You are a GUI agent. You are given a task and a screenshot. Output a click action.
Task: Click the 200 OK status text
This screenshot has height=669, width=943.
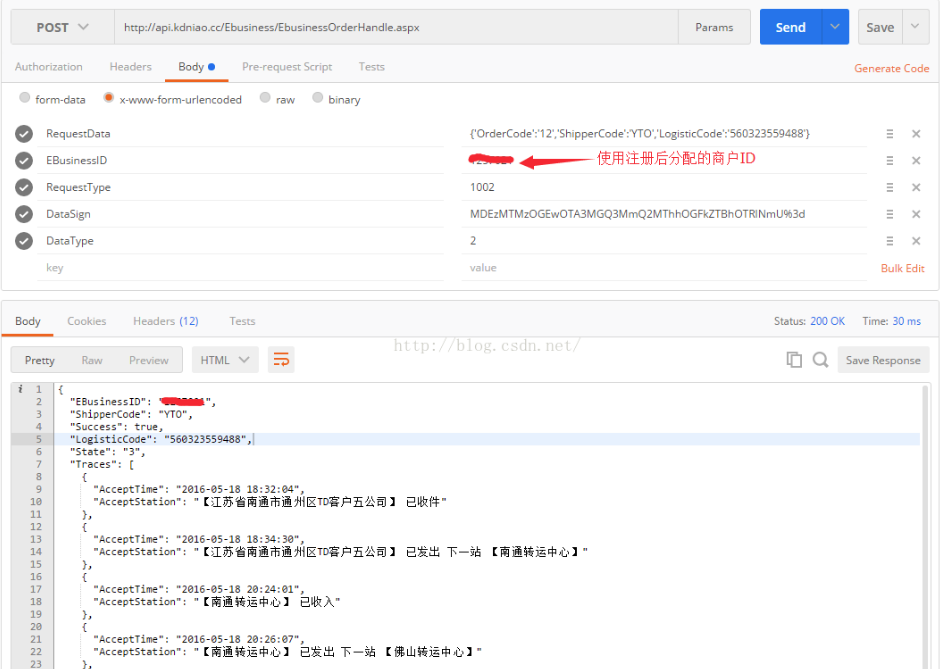827,321
